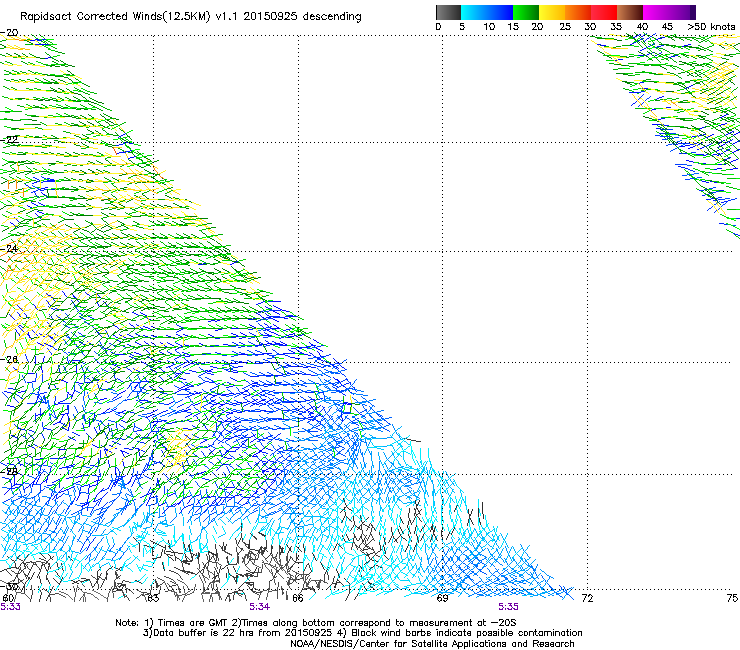Click the NOAA/NESDIS credit line
This screenshot has width=740, height=650.
coord(432,644)
